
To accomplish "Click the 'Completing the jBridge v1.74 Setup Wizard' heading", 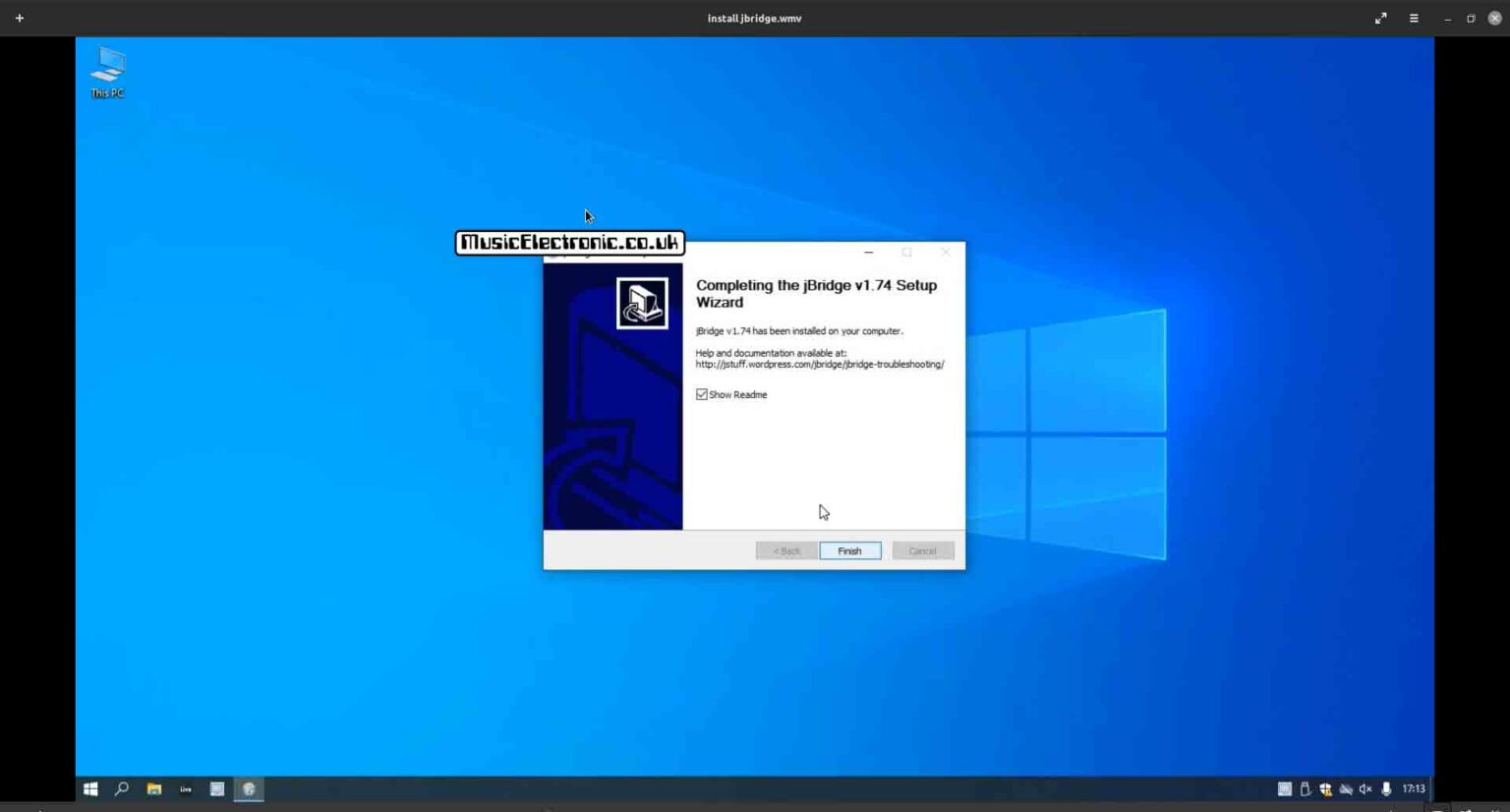I will point(817,293).
